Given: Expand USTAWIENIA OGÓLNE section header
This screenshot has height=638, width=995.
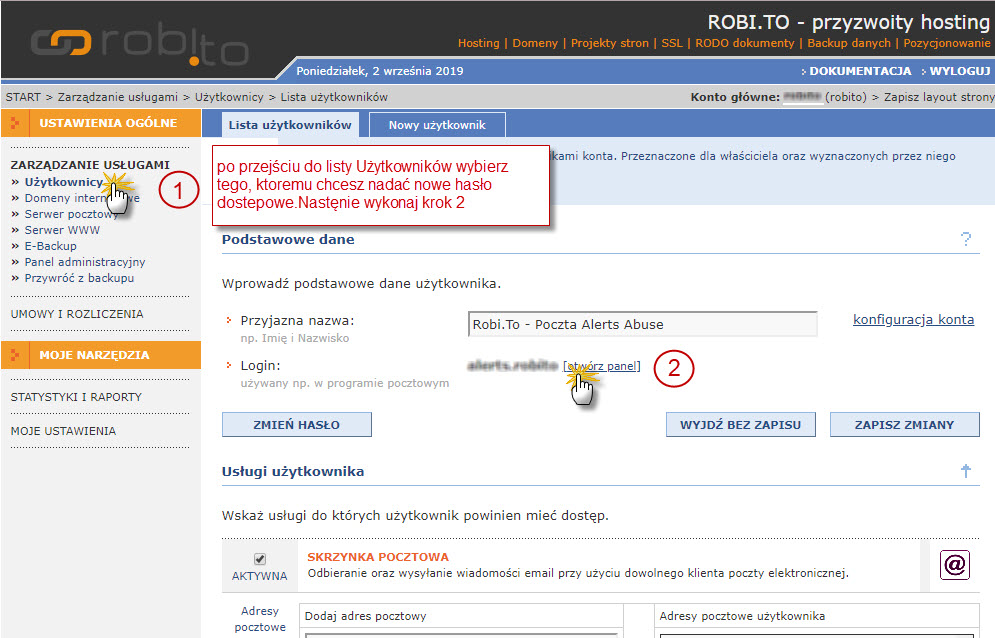Looking at the screenshot, I should pyautogui.click(x=101, y=123).
